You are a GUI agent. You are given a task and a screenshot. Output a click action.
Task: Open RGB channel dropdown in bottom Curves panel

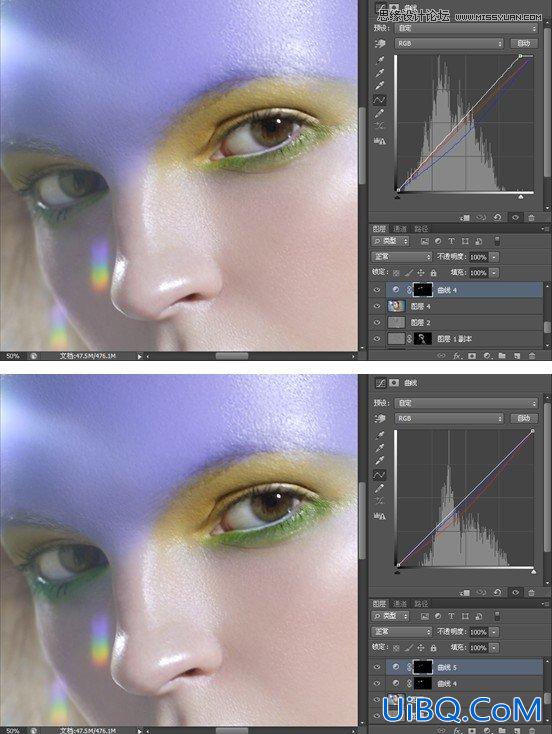point(449,418)
